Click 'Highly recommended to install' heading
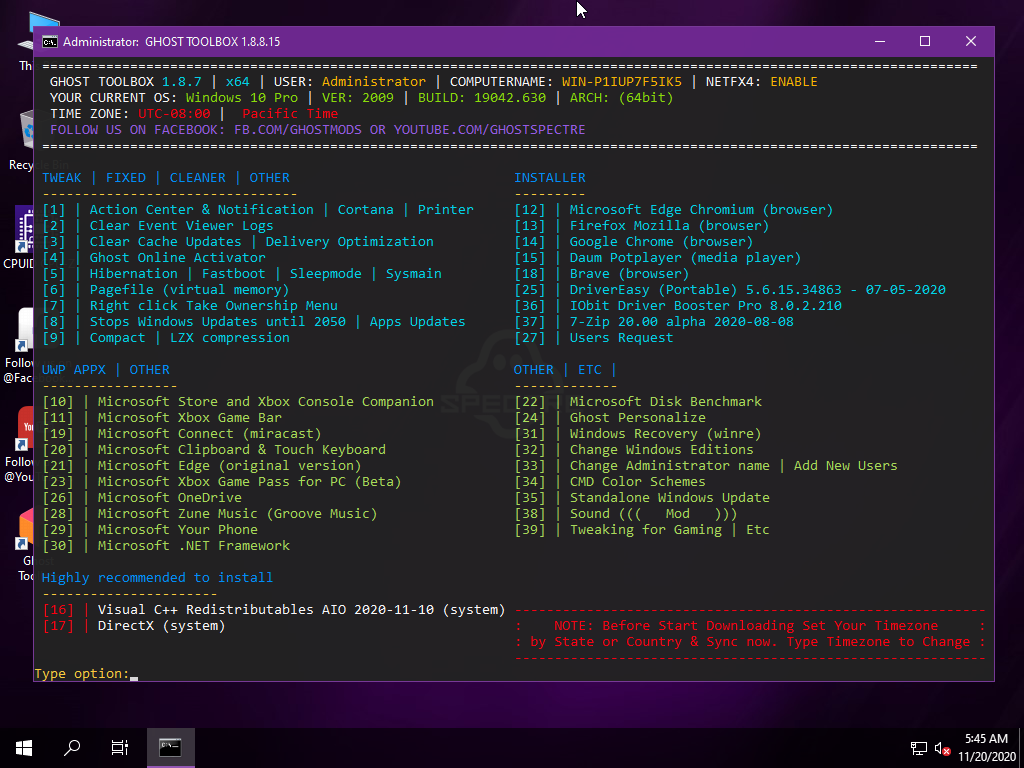Image resolution: width=1024 pixels, height=768 pixels. (157, 577)
